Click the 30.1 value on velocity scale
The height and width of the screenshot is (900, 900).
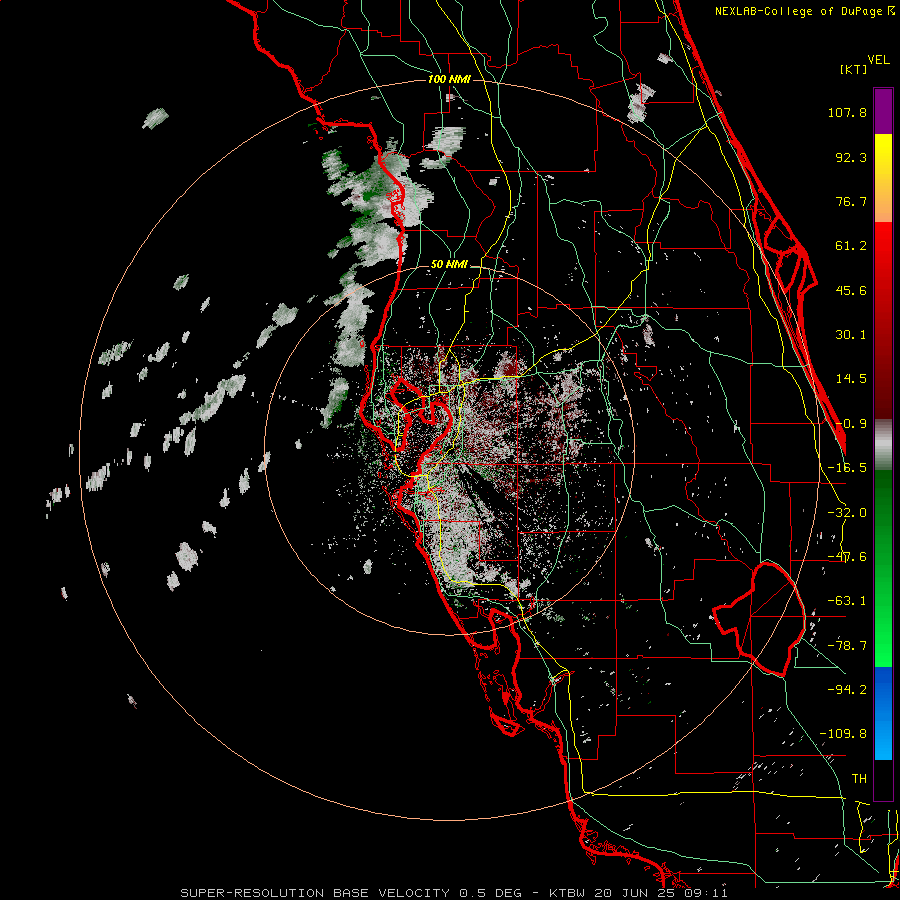point(851,335)
